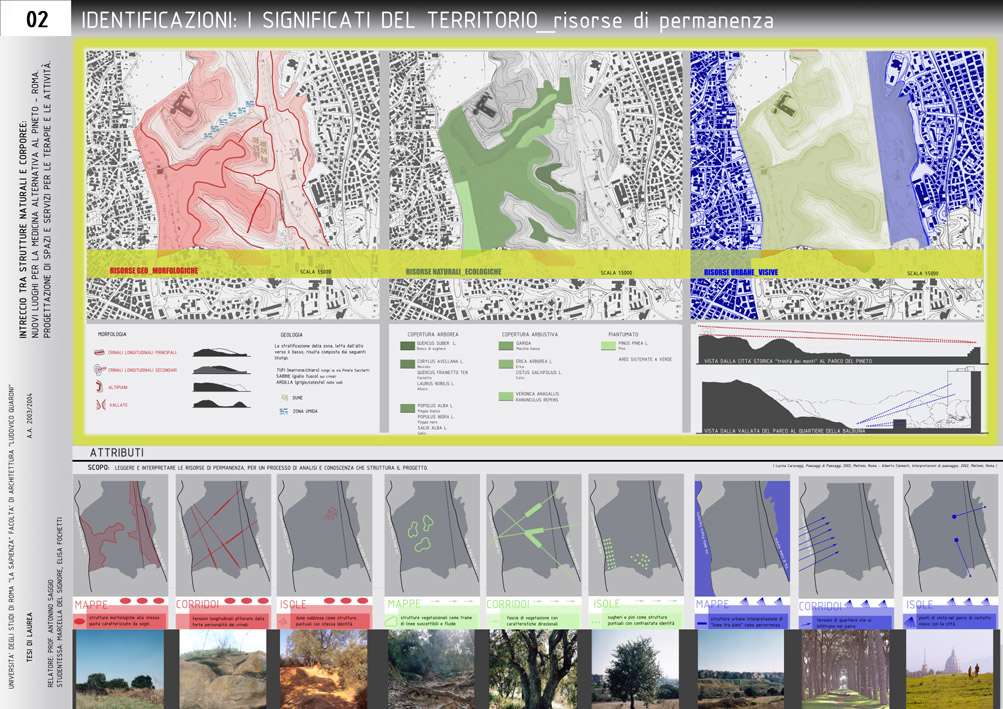This screenshot has height=709, width=1003.
Task: Select the Quercus Suber green color swatch
Action: 407,345
